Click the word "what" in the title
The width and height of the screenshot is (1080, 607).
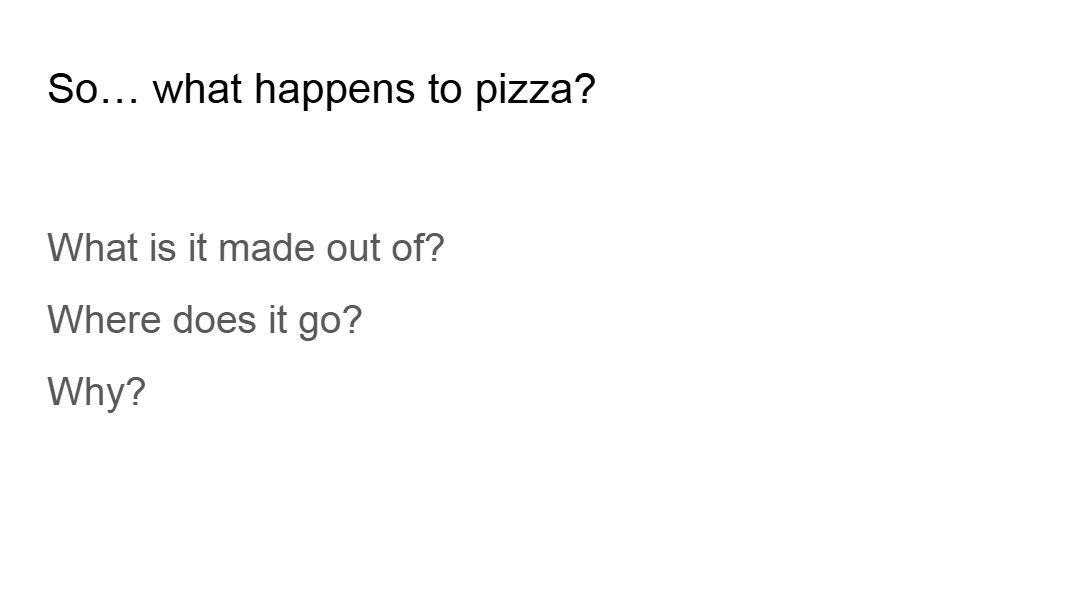pyautogui.click(x=197, y=89)
